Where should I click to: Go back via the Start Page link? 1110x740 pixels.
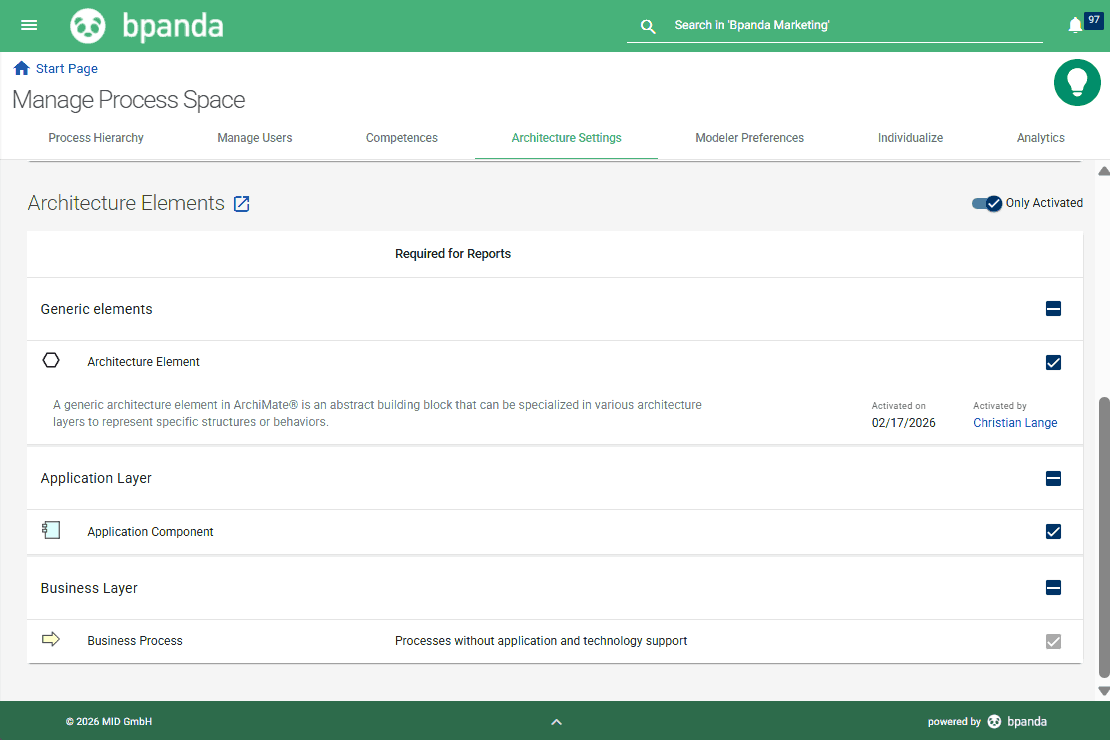(66, 68)
